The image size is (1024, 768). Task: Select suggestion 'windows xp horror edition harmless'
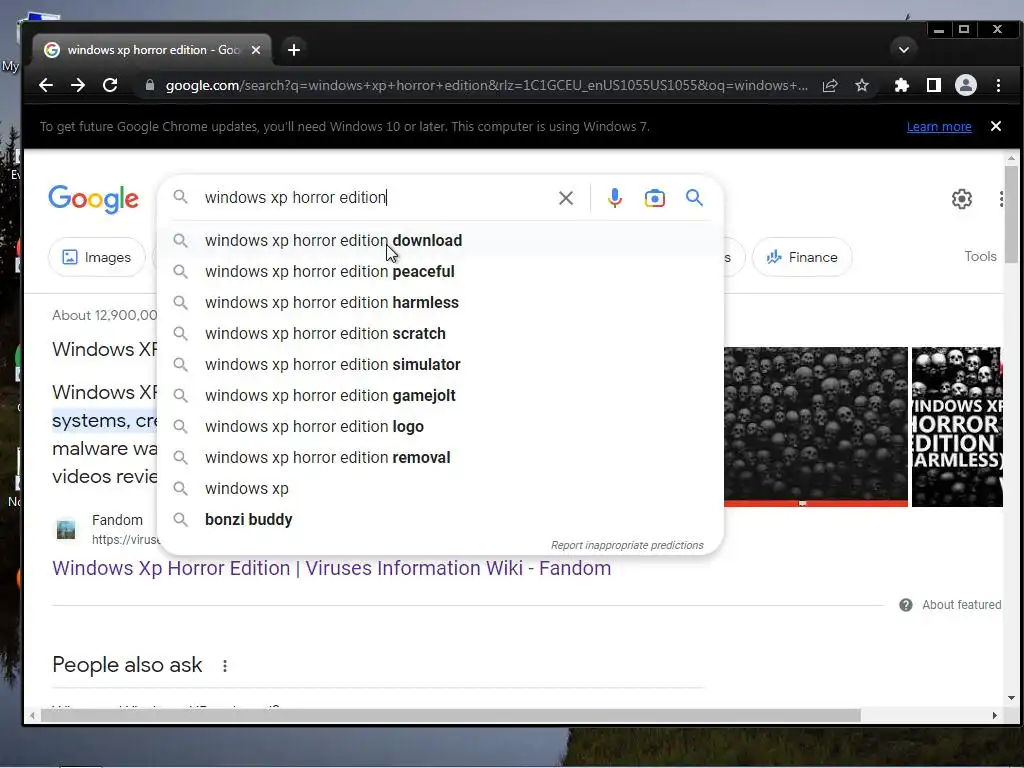[x=441, y=302]
